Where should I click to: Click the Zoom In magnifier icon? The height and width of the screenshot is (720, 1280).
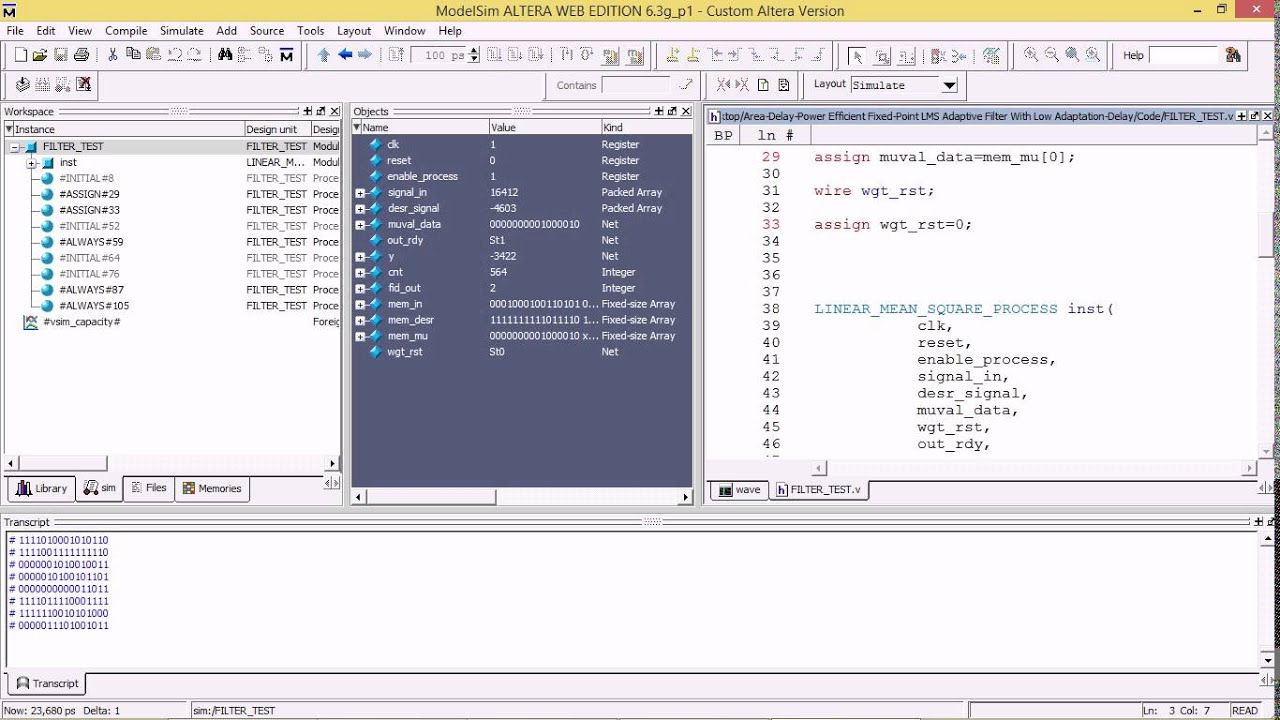pos(1031,55)
